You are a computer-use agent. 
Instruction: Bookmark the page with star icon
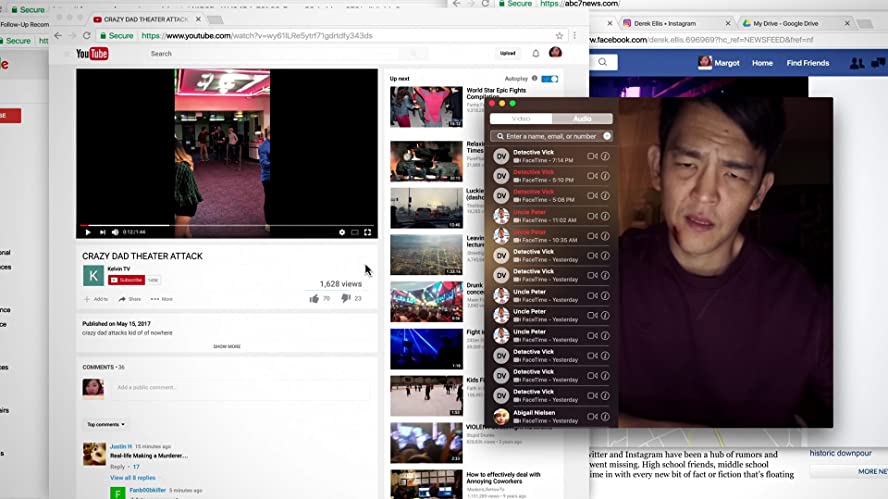pos(560,35)
